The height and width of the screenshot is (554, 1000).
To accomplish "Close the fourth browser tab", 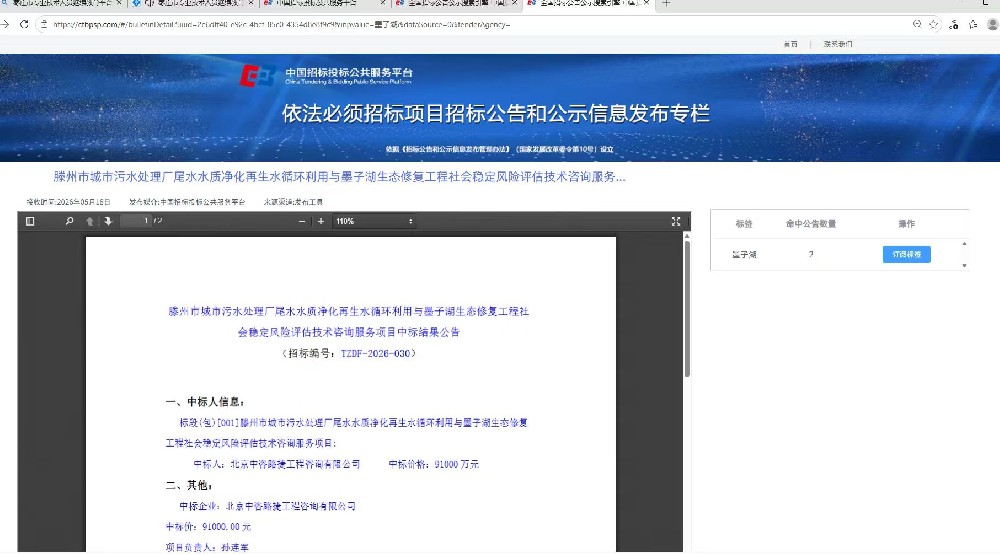I will (514, 3).
